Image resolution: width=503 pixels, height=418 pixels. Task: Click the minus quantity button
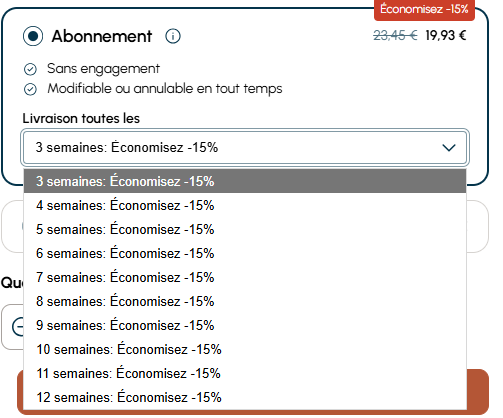(18, 326)
